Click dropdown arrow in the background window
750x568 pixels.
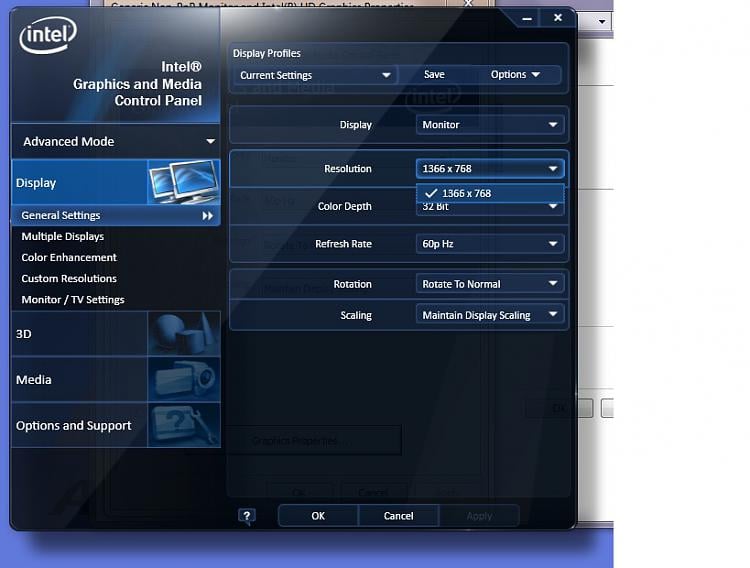[602, 22]
